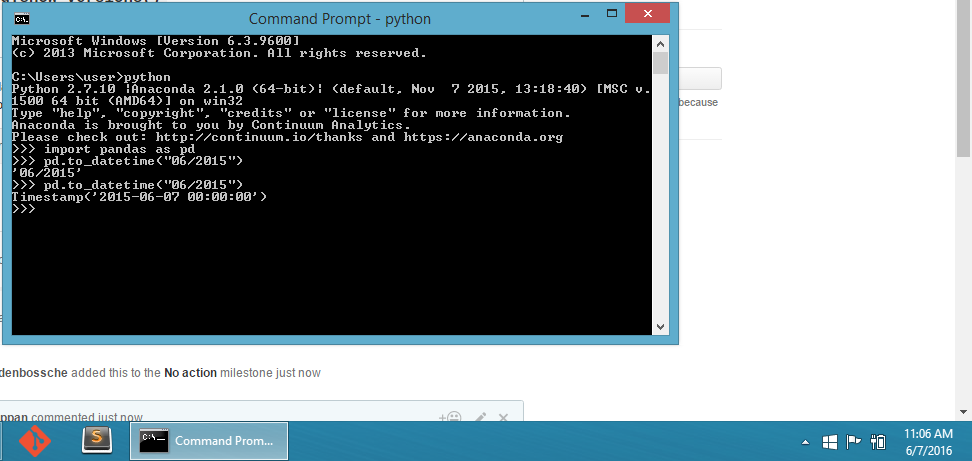Click the Microsoft Windows version line
Viewport: 972px width, 461px height.
tap(156, 41)
